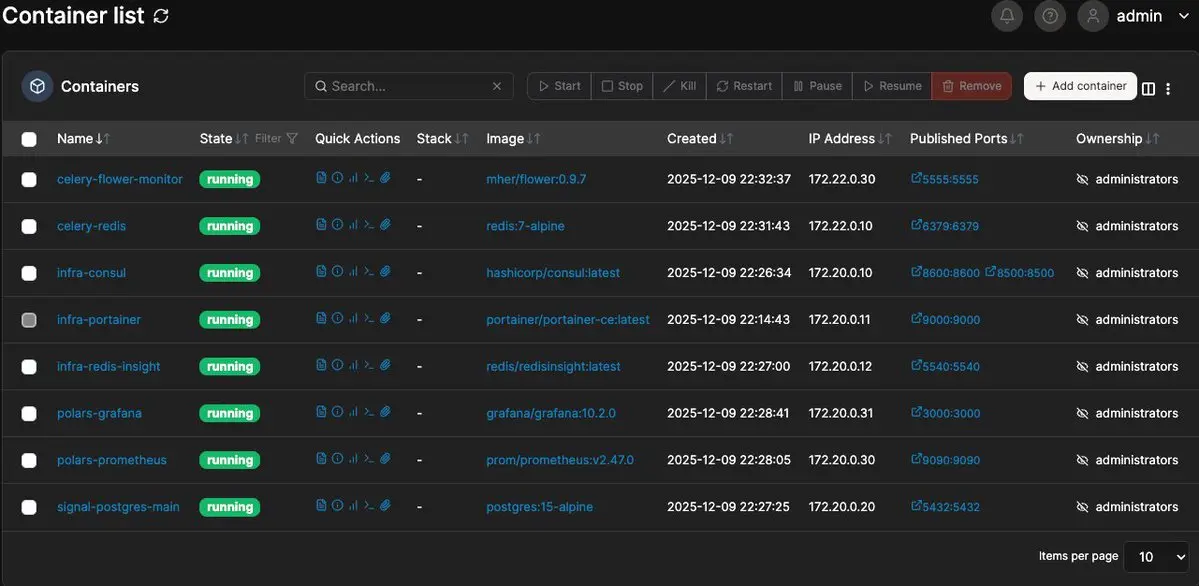Open exec console for polars-grafana container
Screen dimensions: 1199x586
pyautogui.click(x=369, y=412)
